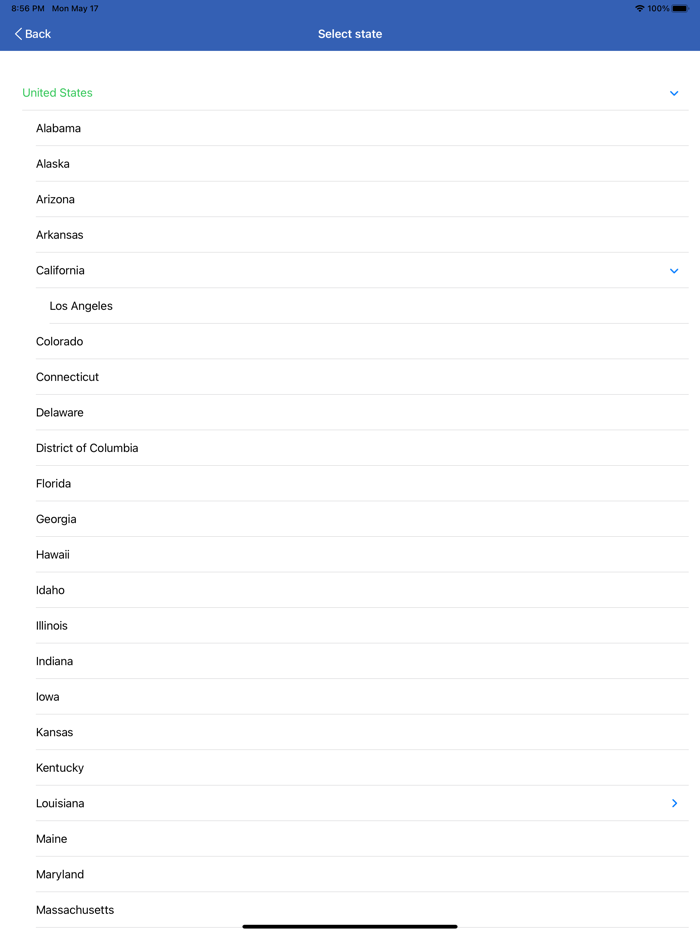This screenshot has width=700, height=934.
Task: Select Hawaii from the state list
Action: [52, 554]
